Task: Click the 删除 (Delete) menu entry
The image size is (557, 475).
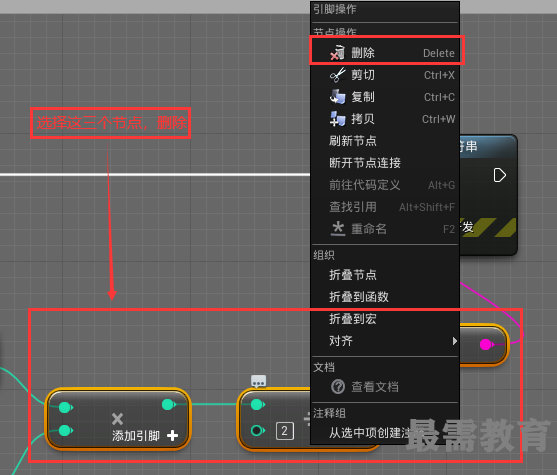Action: click(385, 53)
